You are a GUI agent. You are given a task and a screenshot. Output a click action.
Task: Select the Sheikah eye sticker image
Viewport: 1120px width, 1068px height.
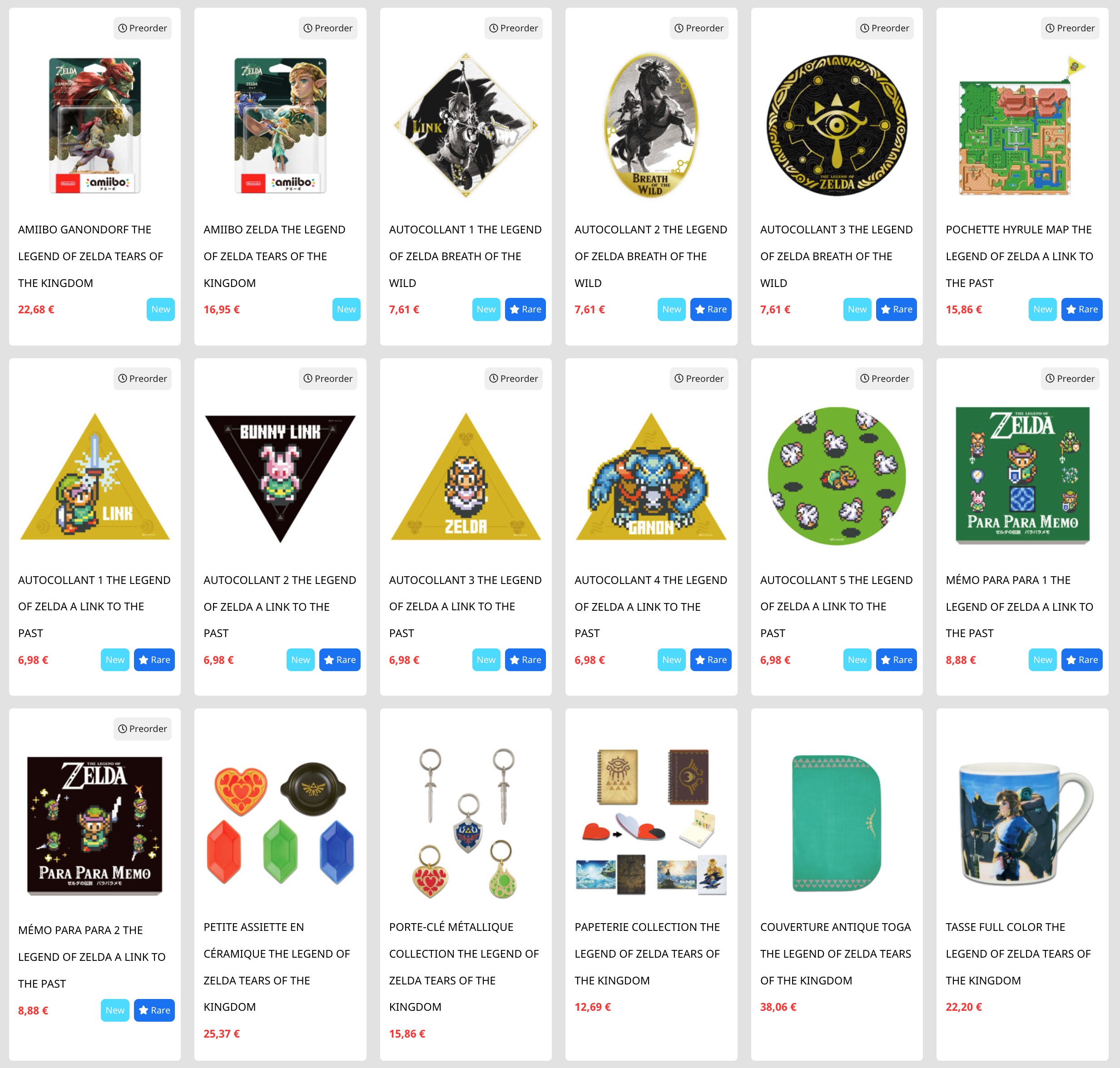837,125
